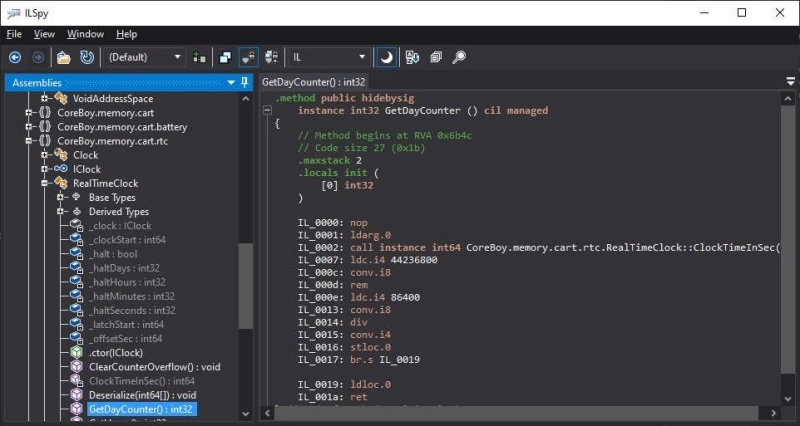Expand the Base Types node

pos(60,197)
